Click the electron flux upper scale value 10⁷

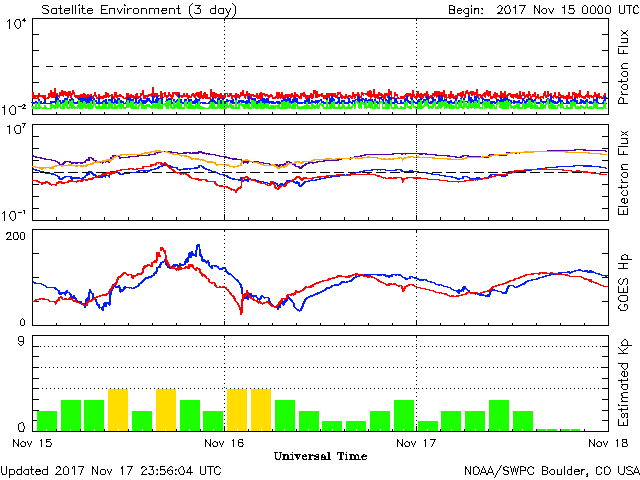(x=16, y=130)
